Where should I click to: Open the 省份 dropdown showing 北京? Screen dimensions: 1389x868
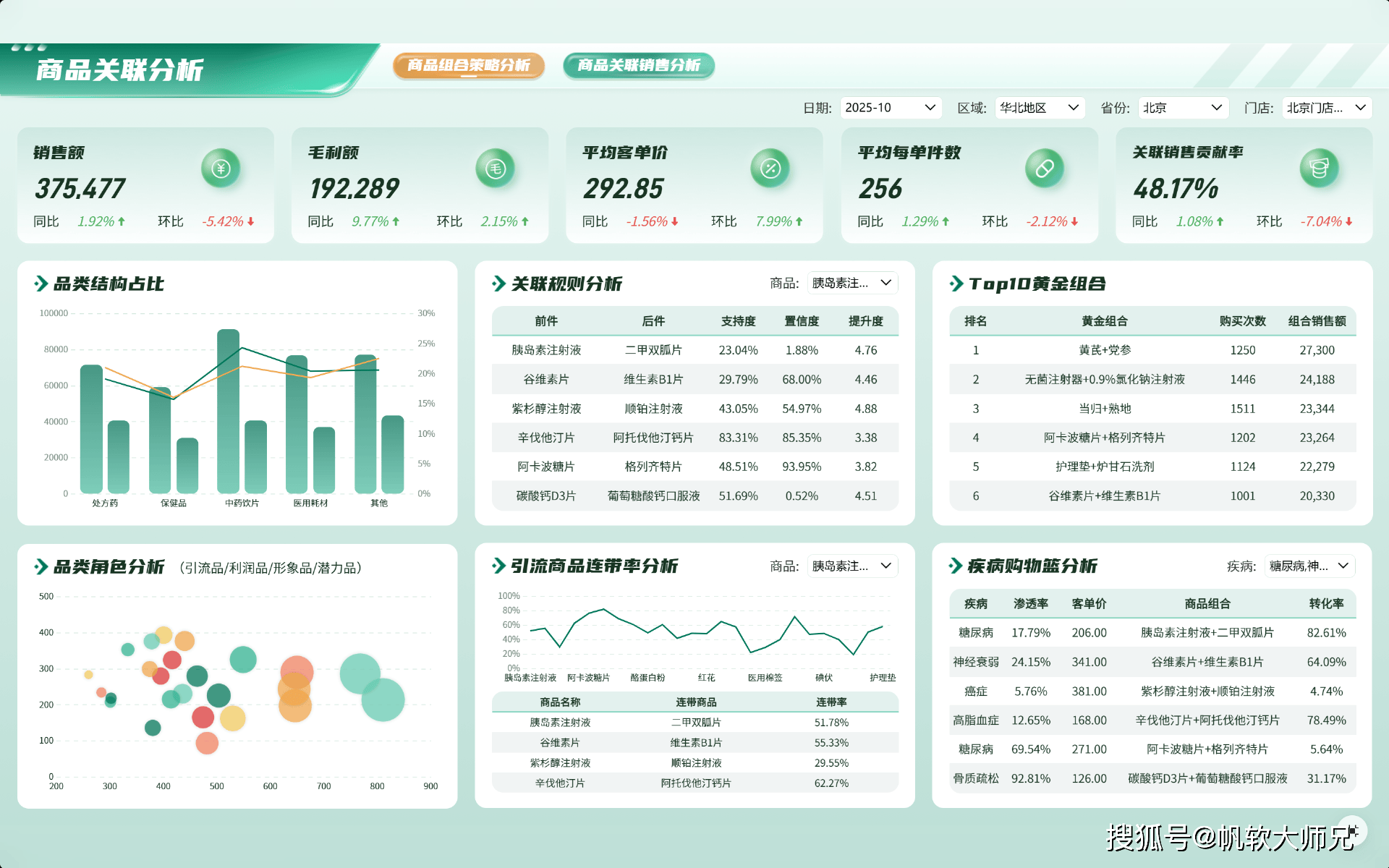[1183, 108]
